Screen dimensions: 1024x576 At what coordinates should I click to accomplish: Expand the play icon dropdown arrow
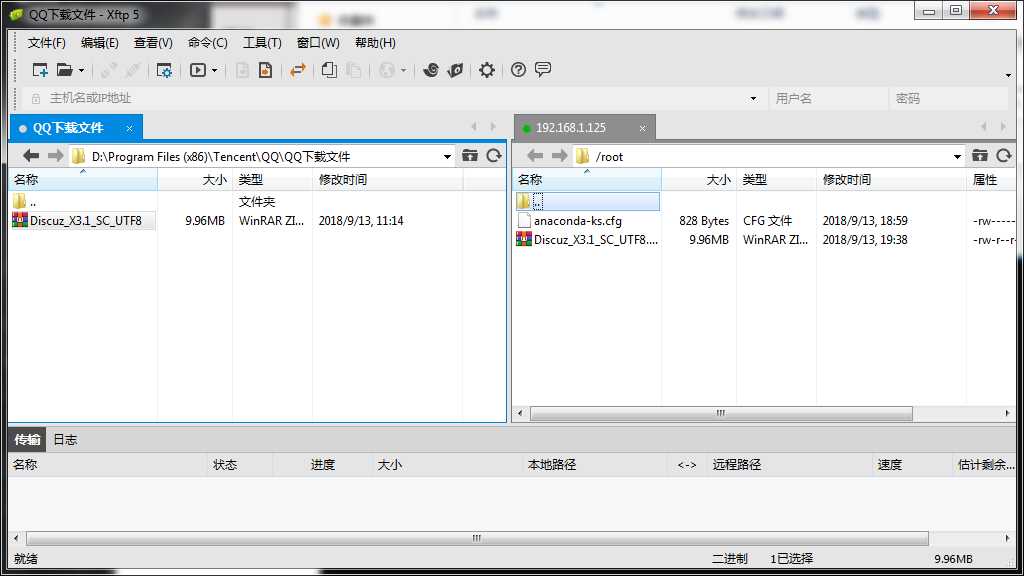[214, 71]
